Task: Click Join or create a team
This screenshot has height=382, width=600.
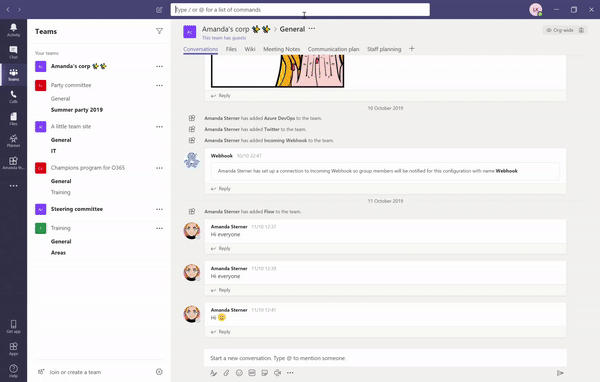Action: [75, 372]
